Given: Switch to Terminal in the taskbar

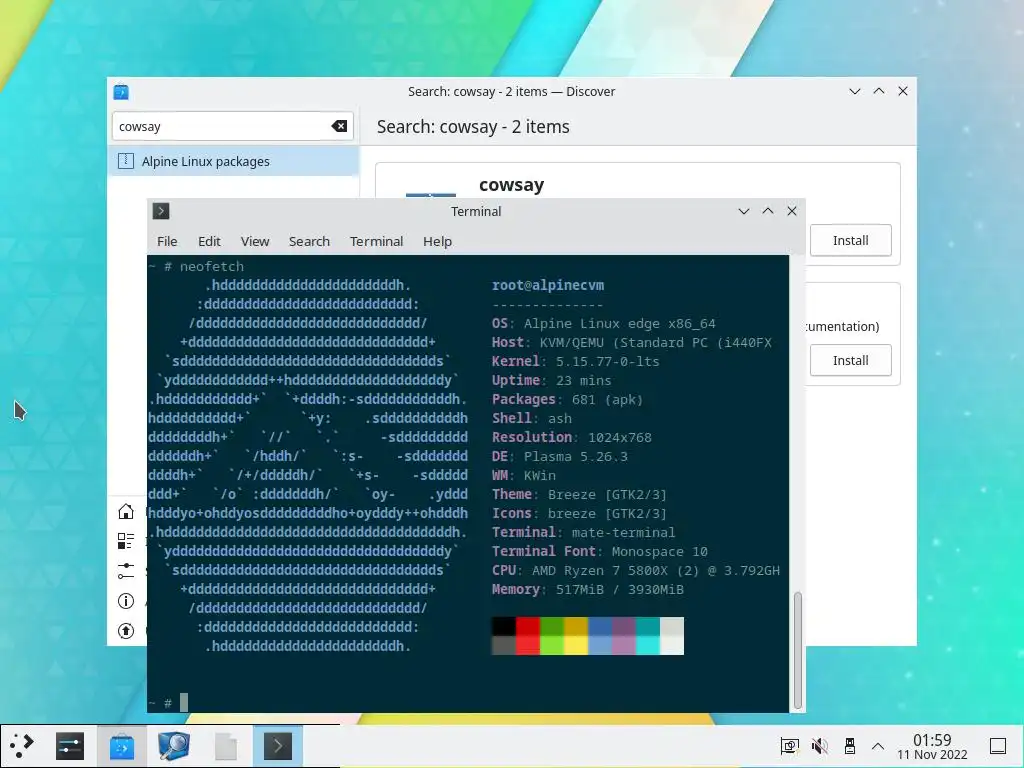Looking at the screenshot, I should [x=278, y=746].
